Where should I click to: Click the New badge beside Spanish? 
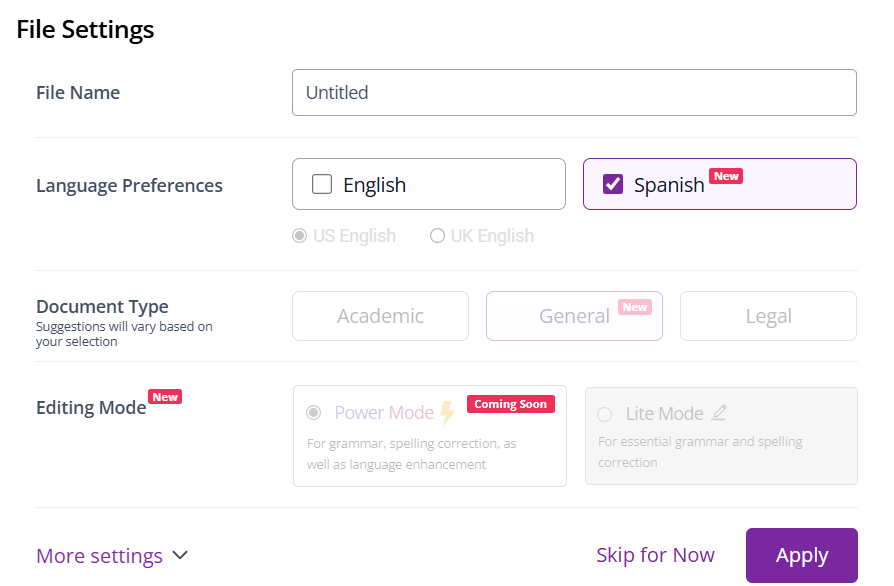(x=726, y=176)
